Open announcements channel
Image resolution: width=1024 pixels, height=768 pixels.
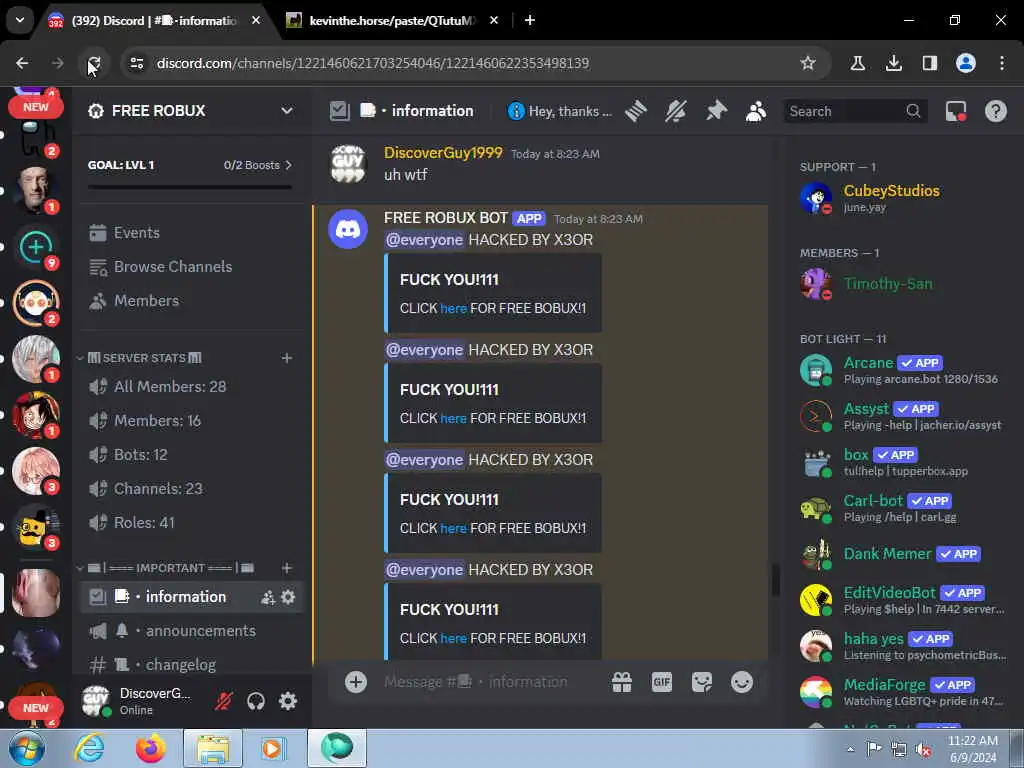pos(190,631)
